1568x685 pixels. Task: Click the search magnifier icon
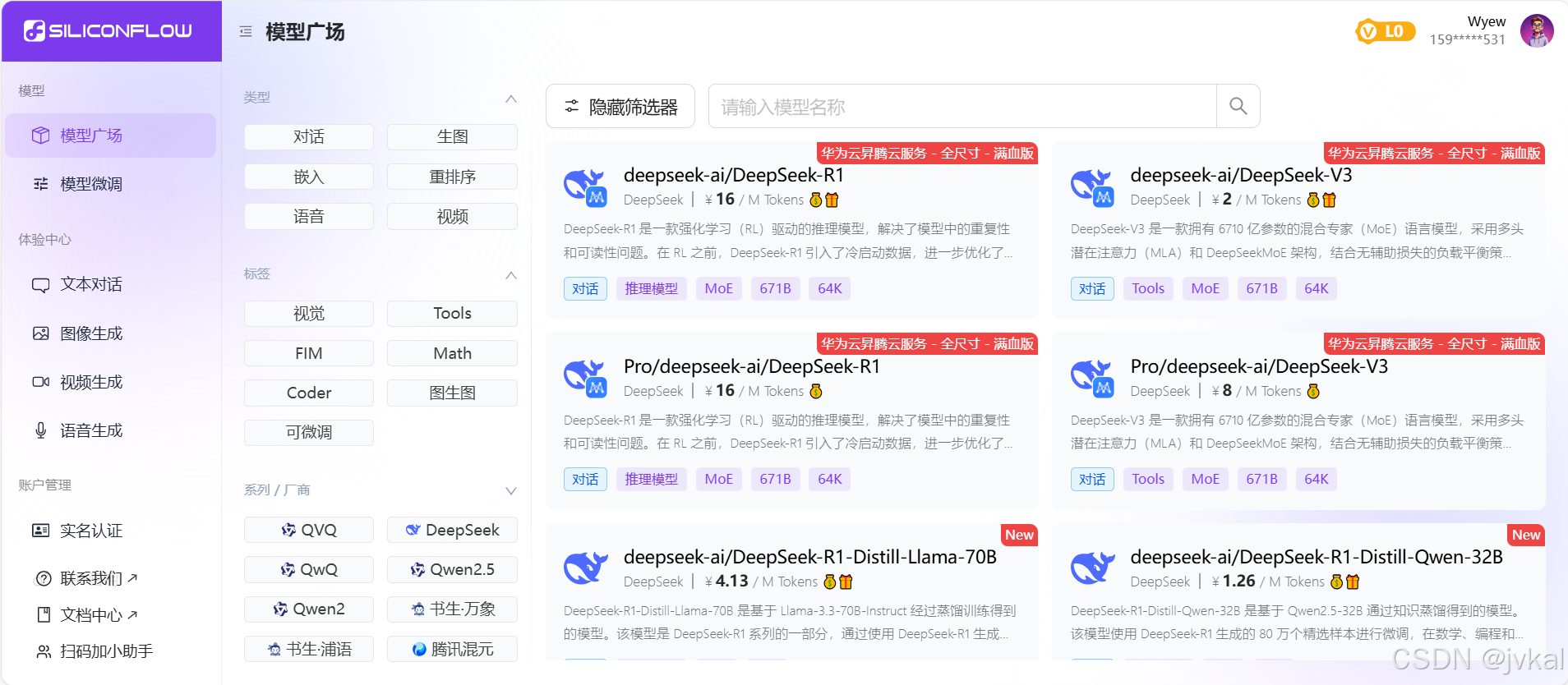(x=1238, y=106)
